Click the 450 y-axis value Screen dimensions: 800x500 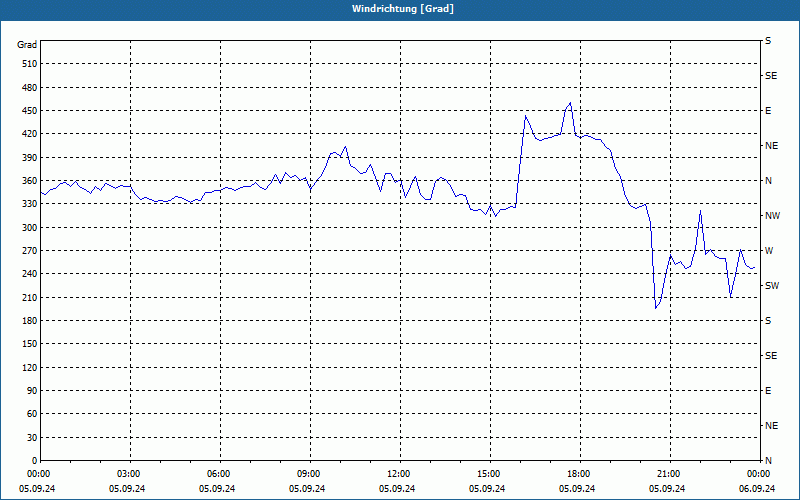[x=30, y=111]
